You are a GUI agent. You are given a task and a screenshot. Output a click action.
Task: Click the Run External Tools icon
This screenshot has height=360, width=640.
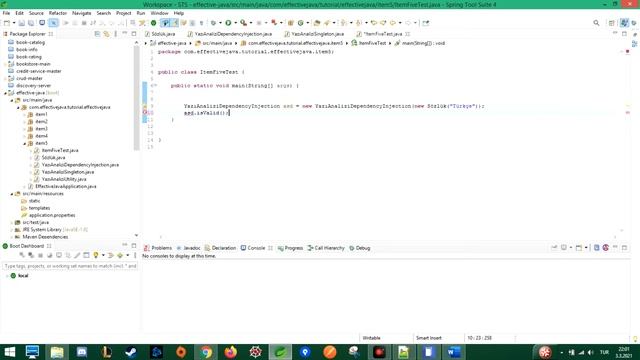tap(243, 23)
